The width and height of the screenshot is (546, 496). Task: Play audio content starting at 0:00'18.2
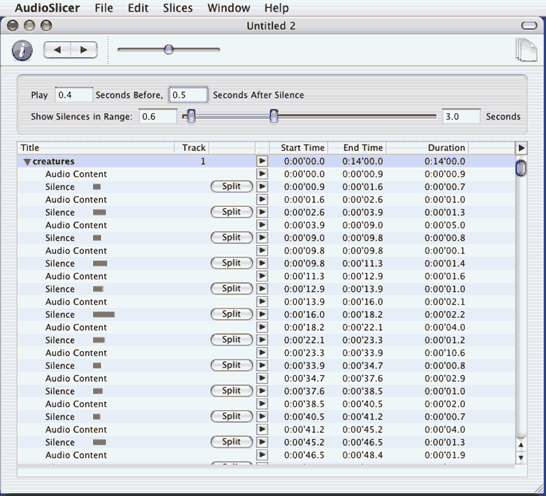(x=262, y=327)
